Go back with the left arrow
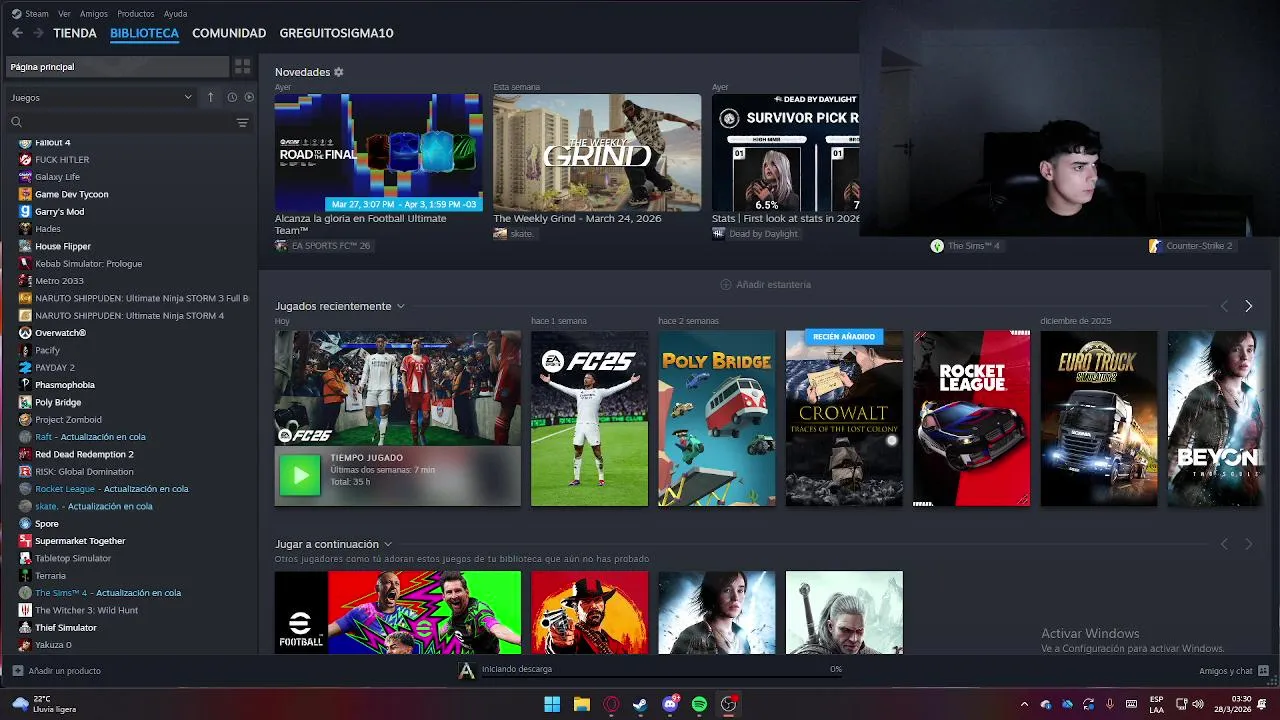Image resolution: width=1280 pixels, height=720 pixels. [x=17, y=33]
